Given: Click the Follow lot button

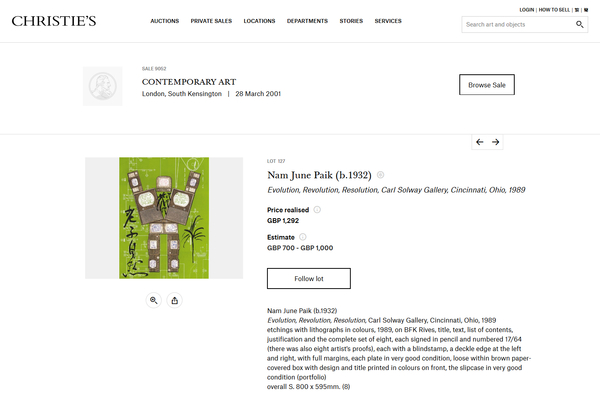Looking at the screenshot, I should coord(308,278).
